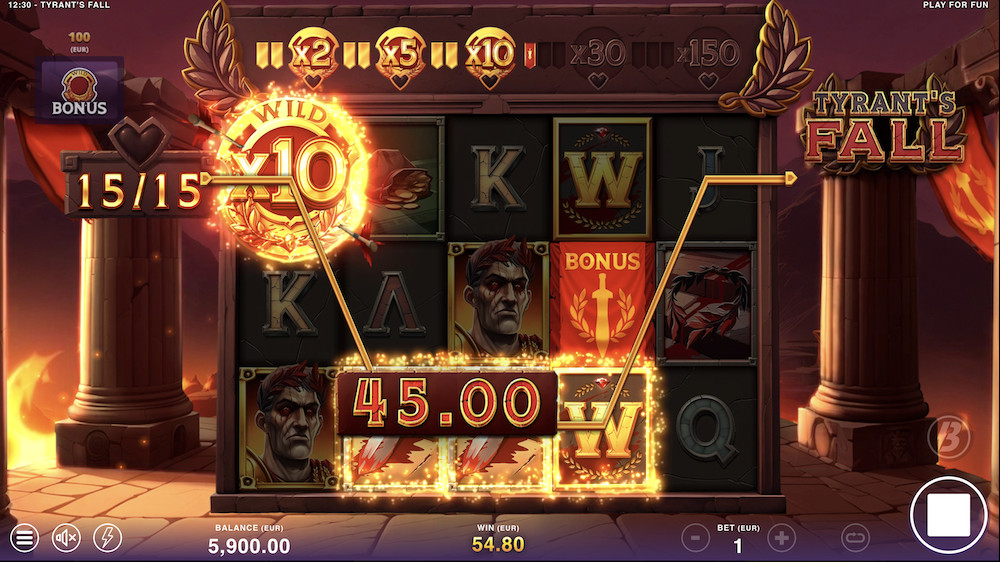
Task: Open the autoplay loop icon
Action: [x=855, y=538]
